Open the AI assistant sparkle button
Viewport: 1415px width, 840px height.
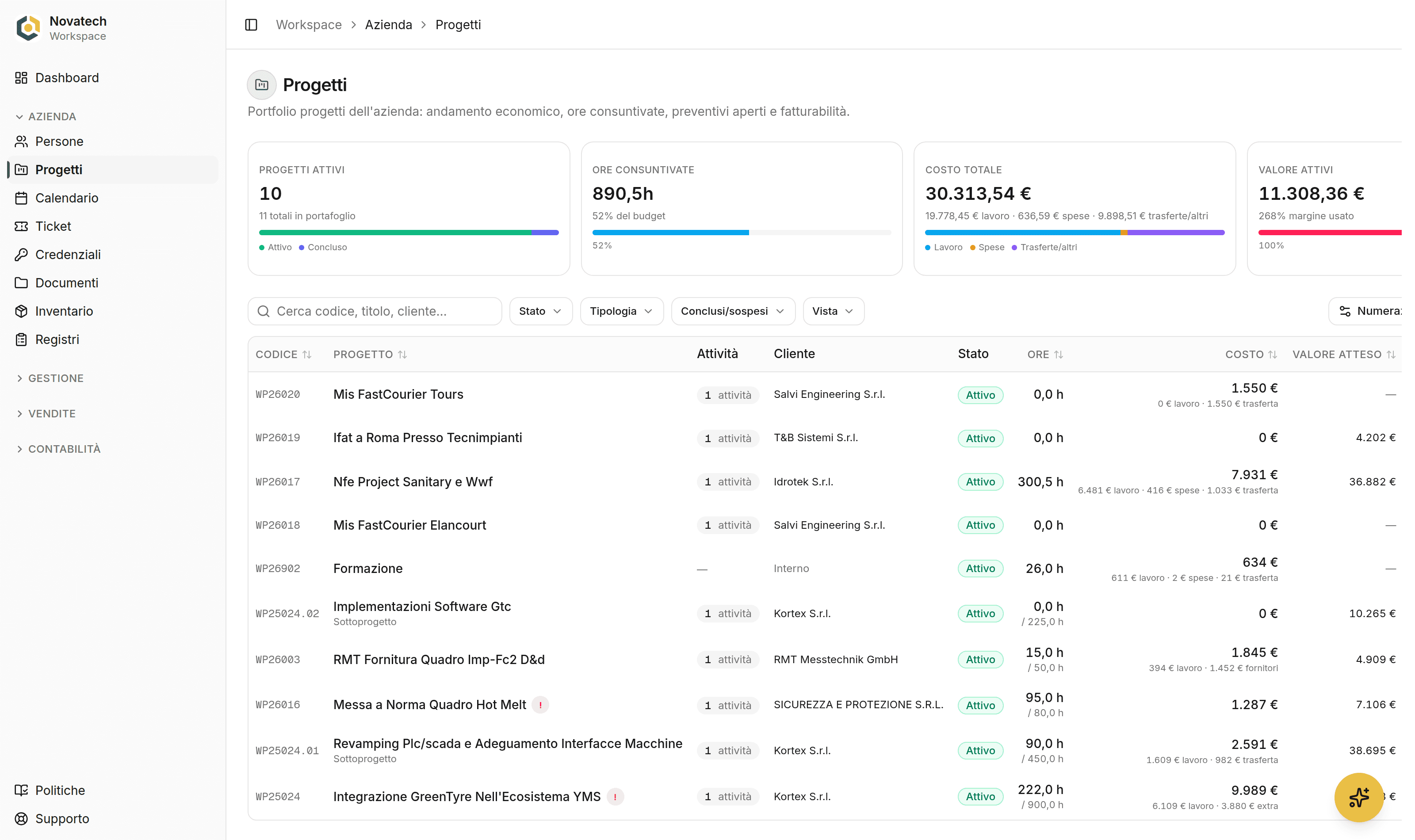[x=1359, y=797]
